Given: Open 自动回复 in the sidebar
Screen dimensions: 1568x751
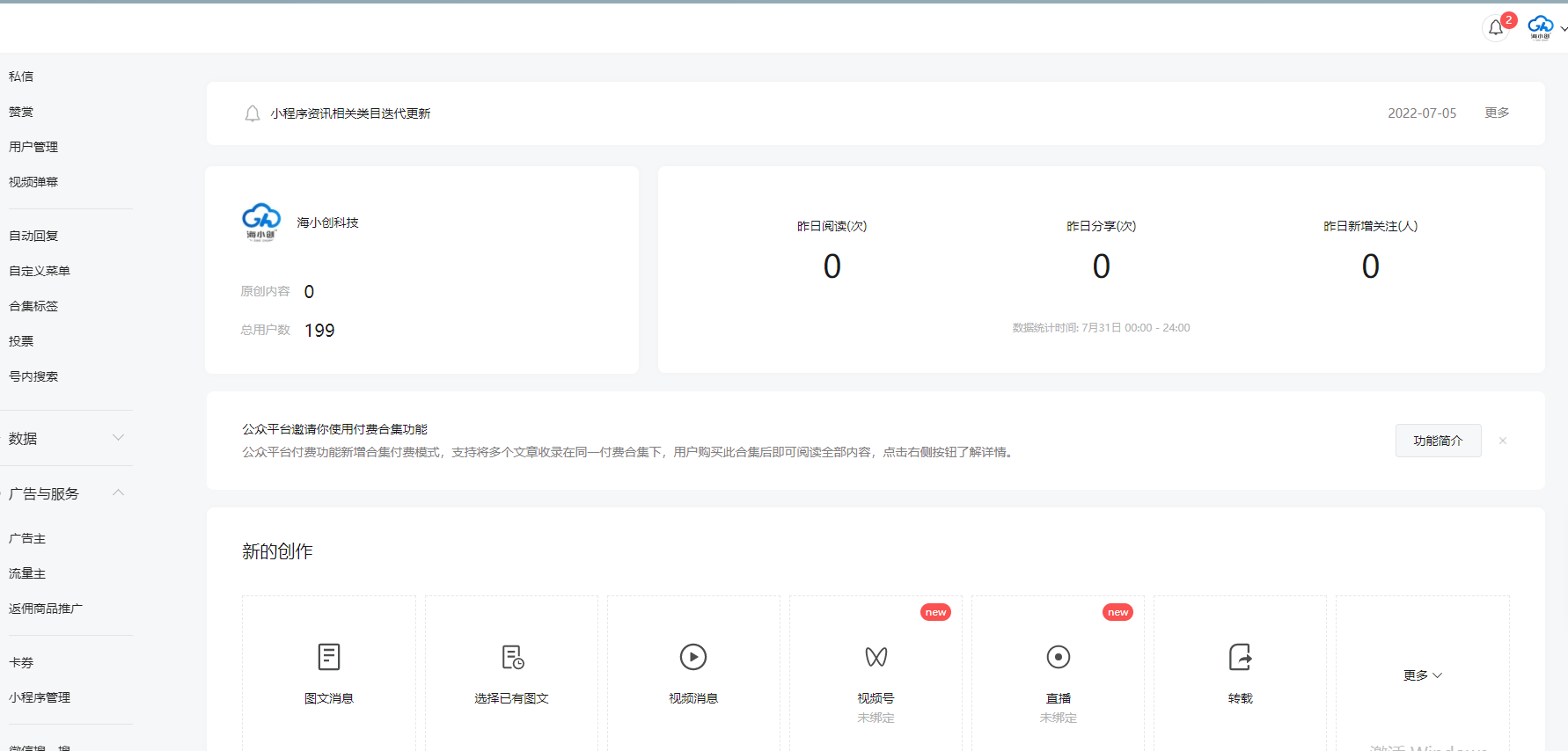Looking at the screenshot, I should (x=33, y=236).
